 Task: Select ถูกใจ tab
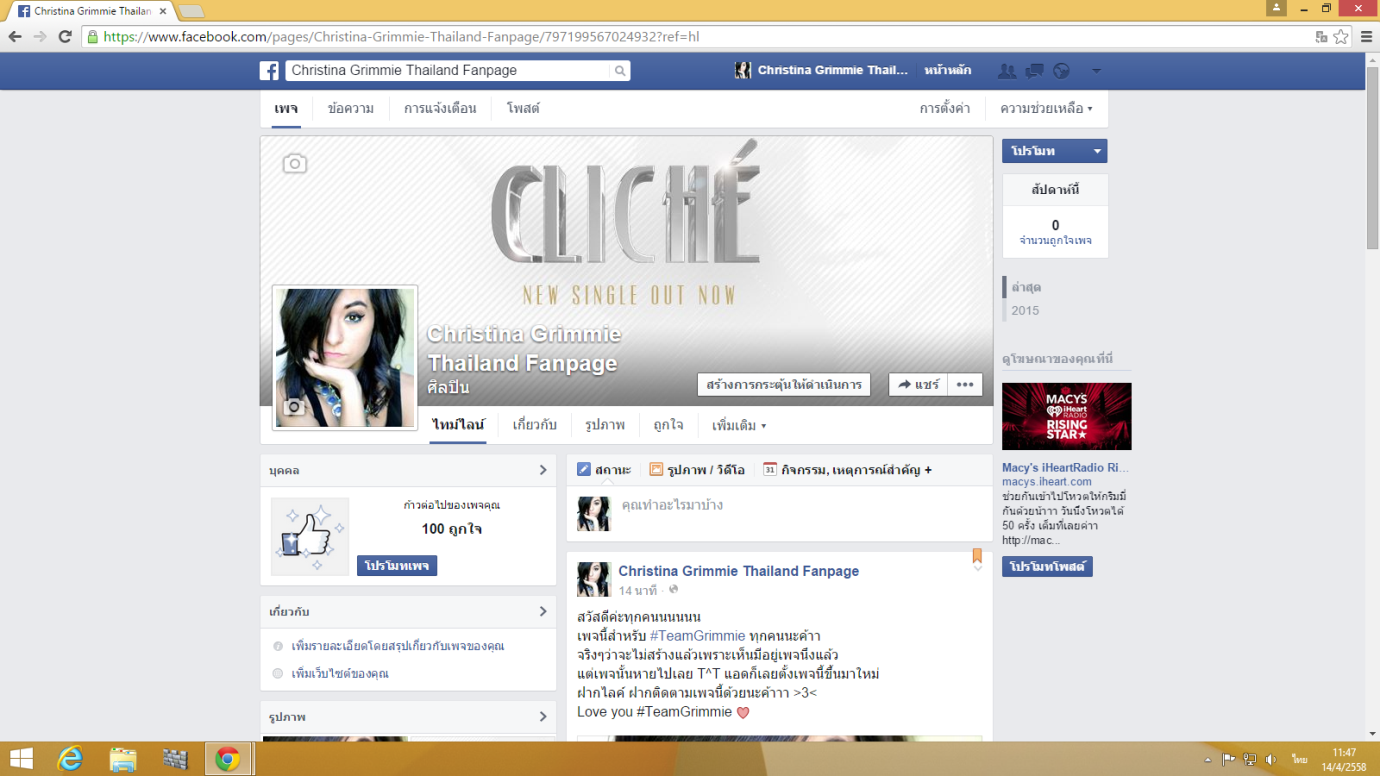[668, 425]
